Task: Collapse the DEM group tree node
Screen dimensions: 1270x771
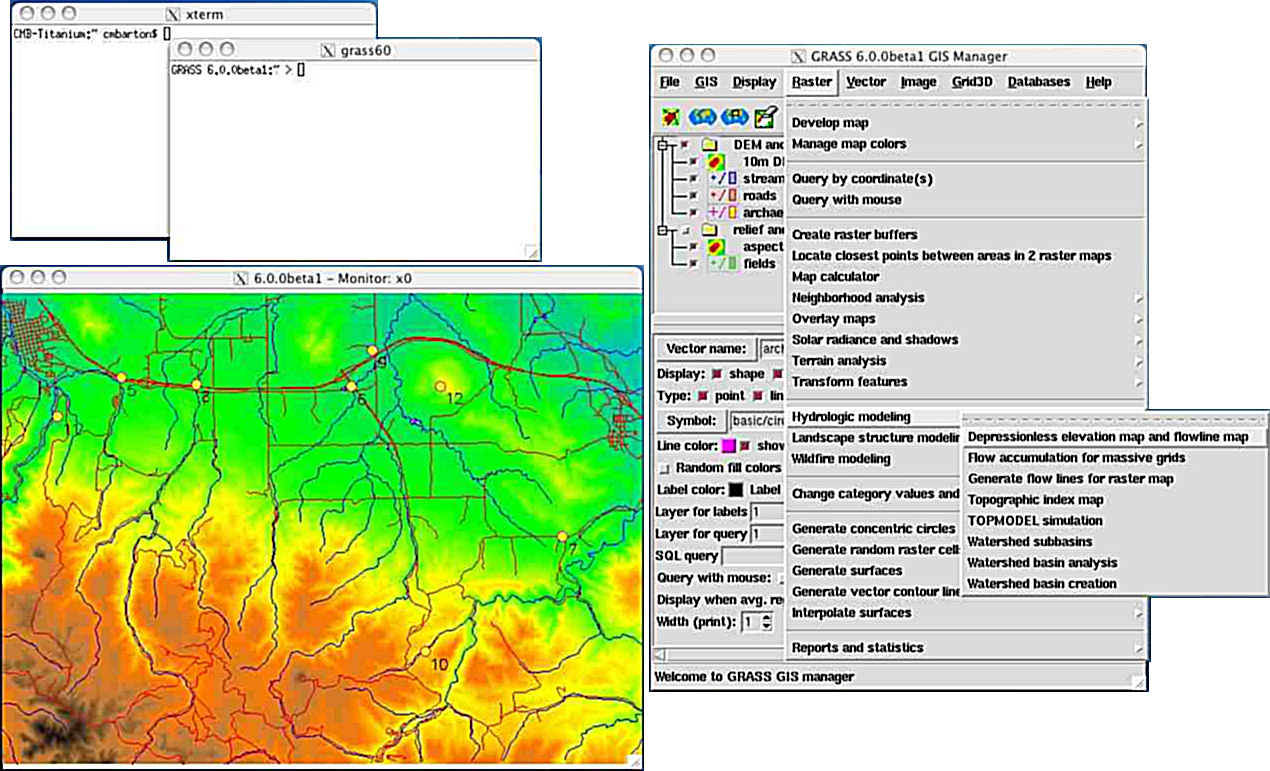Action: click(662, 145)
